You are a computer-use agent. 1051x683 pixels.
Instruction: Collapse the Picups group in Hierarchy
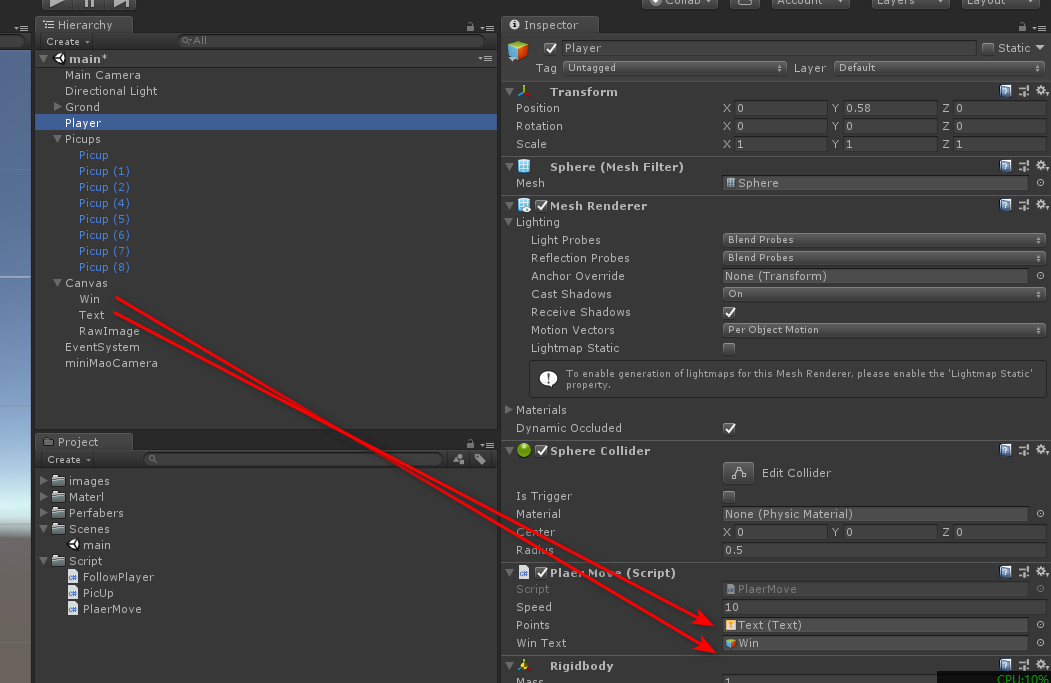[x=58, y=139]
